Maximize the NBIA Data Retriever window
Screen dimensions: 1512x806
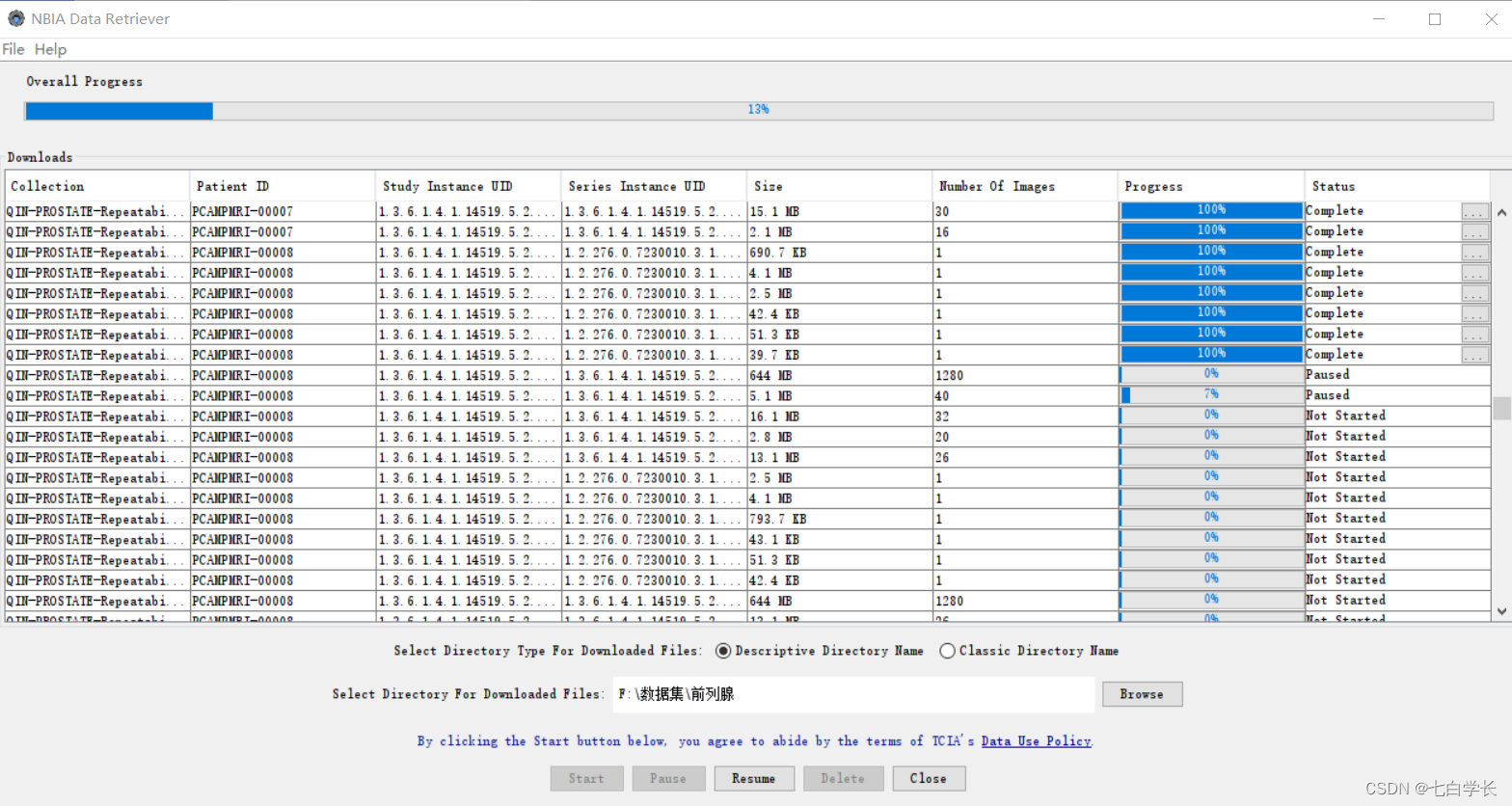click(x=1435, y=19)
